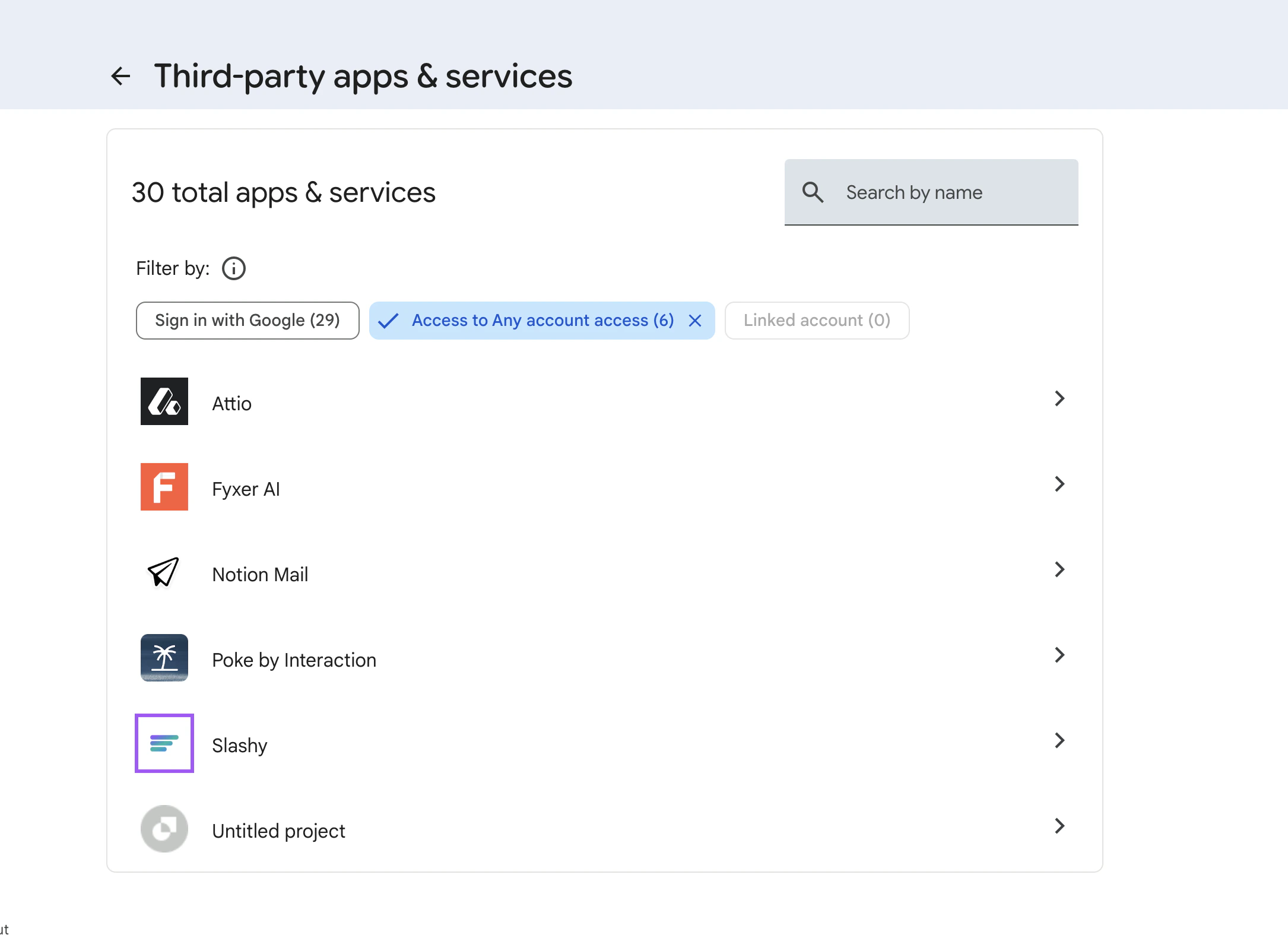Open the Attio app entry
The width and height of the screenshot is (1288, 938).
[605, 401]
